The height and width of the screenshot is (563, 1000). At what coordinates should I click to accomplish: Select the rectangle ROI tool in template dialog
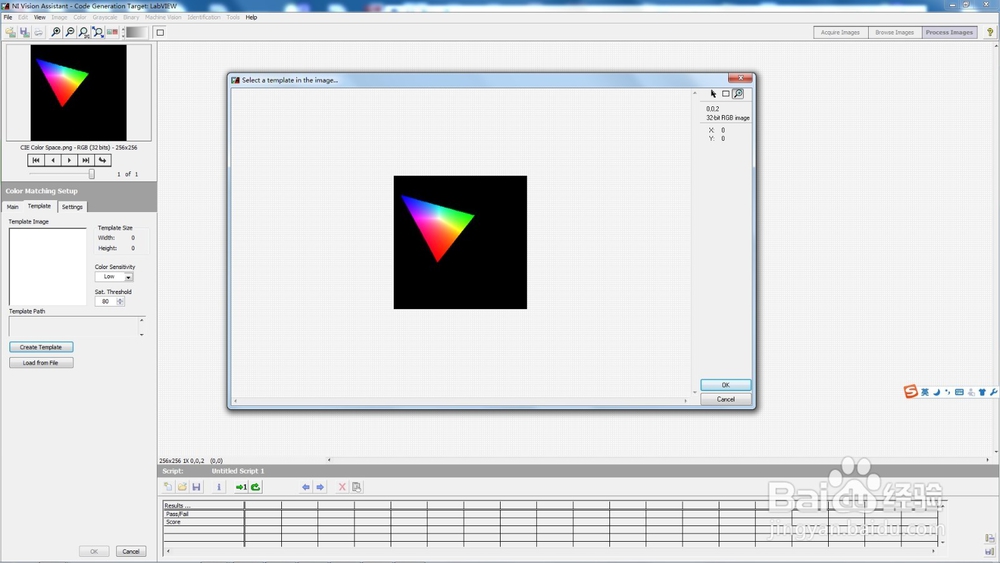click(x=726, y=94)
